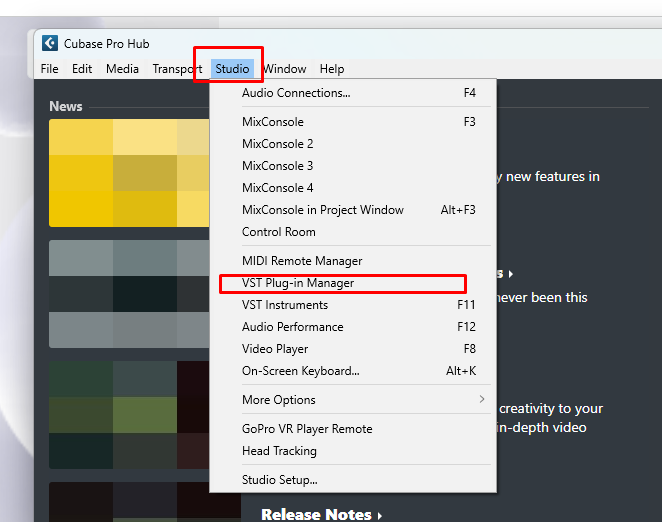Viewport: 662px width, 522px height.
Task: Open the Release Notes link
Action: pyautogui.click(x=321, y=515)
